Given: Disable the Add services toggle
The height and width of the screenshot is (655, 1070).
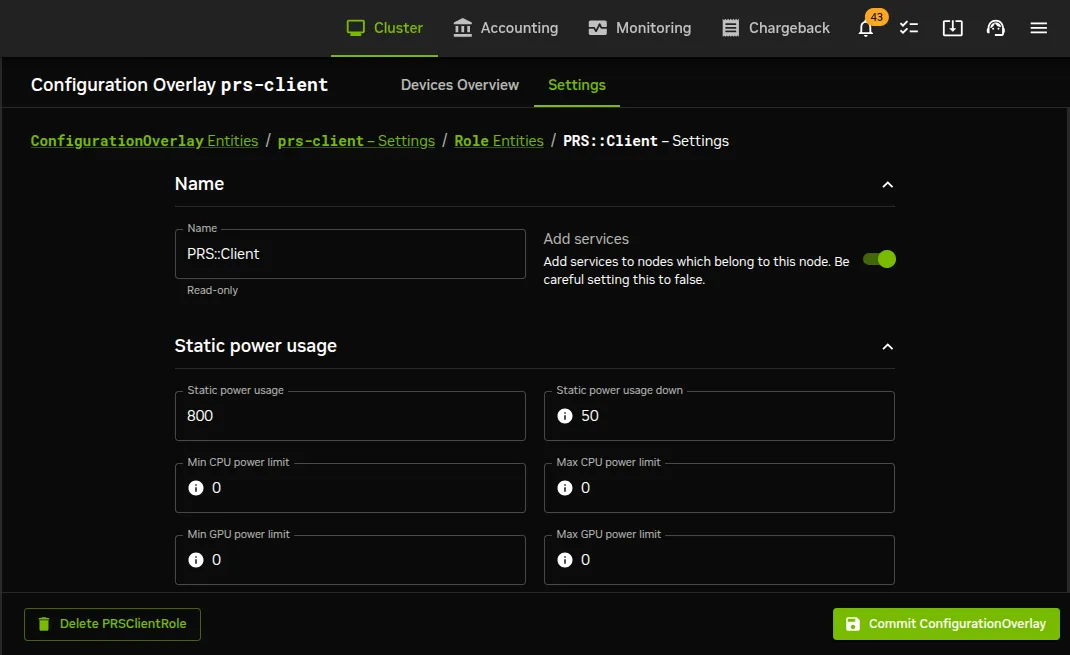Looking at the screenshot, I should [x=879, y=259].
